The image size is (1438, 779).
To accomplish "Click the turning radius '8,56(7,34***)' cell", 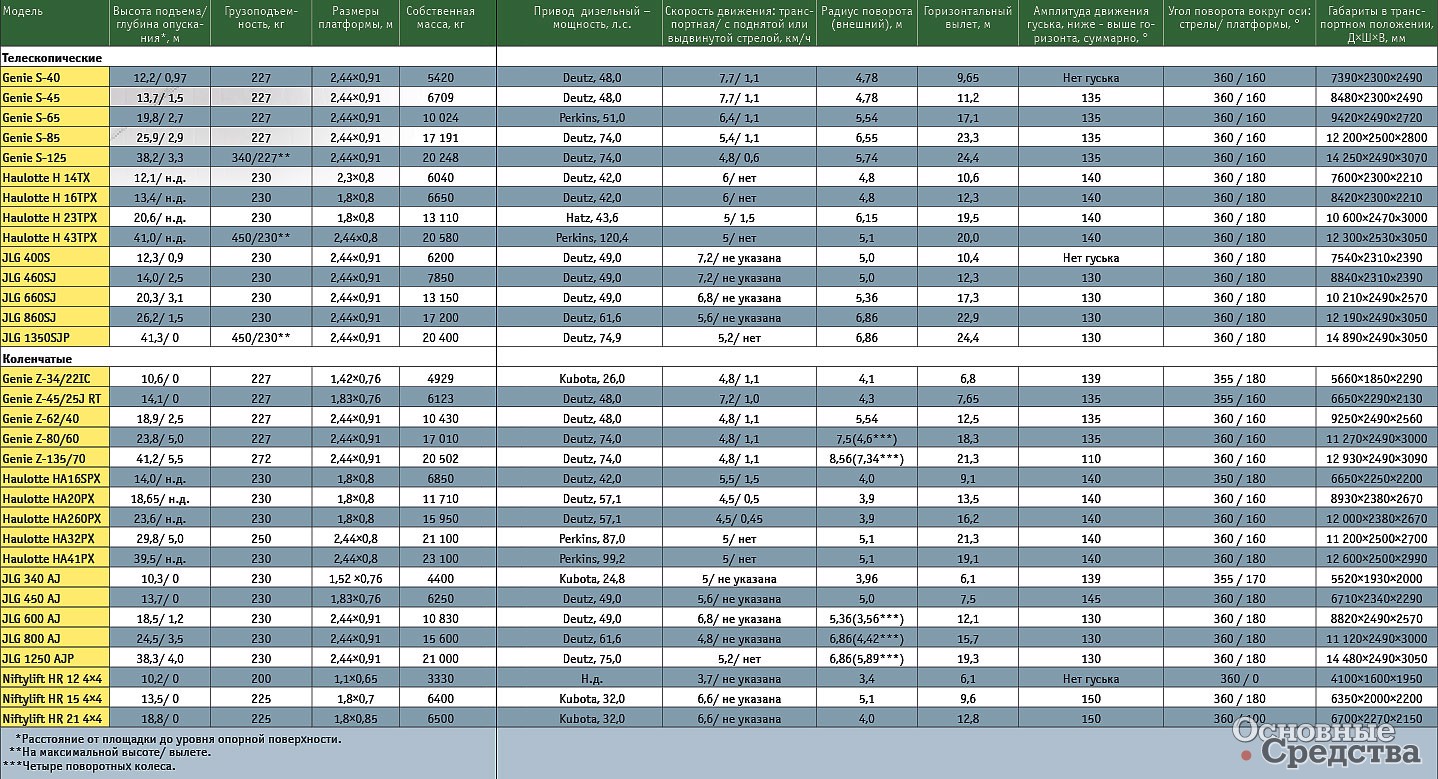I will [866, 458].
